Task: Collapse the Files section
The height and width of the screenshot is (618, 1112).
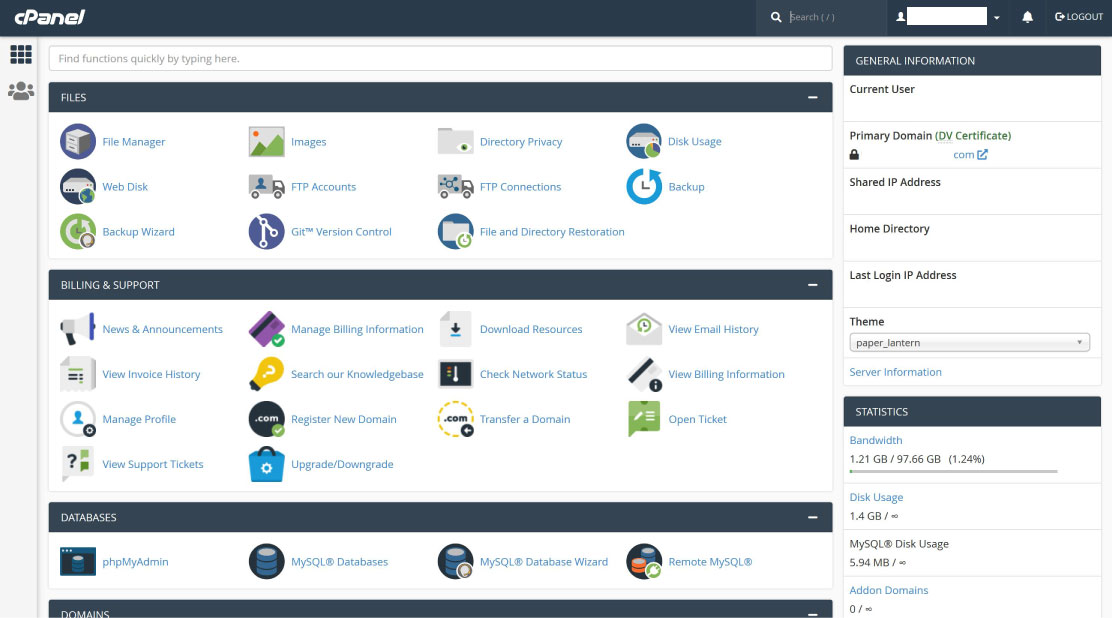Action: (x=813, y=97)
